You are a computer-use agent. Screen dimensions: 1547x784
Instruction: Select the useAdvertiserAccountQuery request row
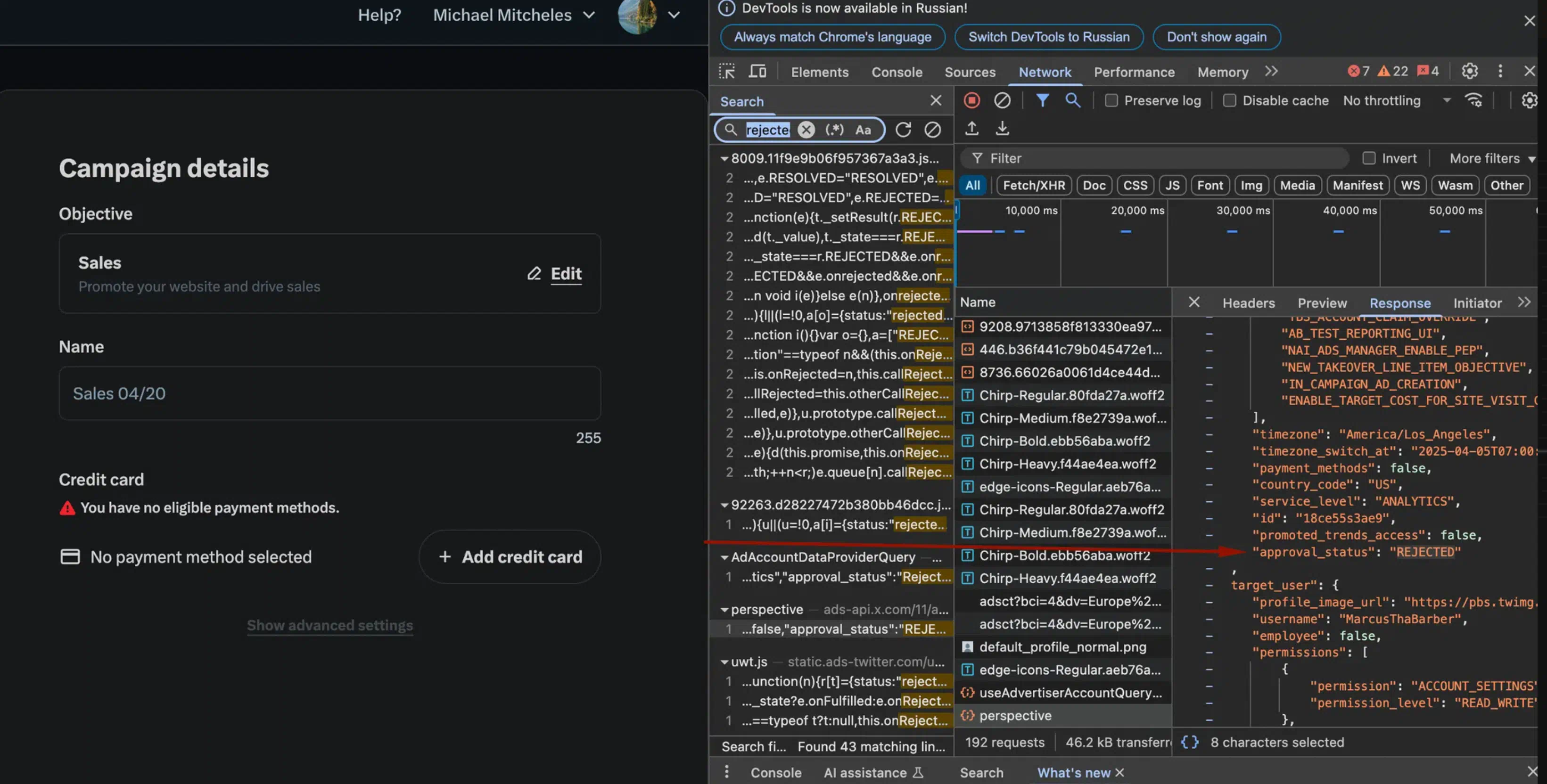[x=1063, y=693]
